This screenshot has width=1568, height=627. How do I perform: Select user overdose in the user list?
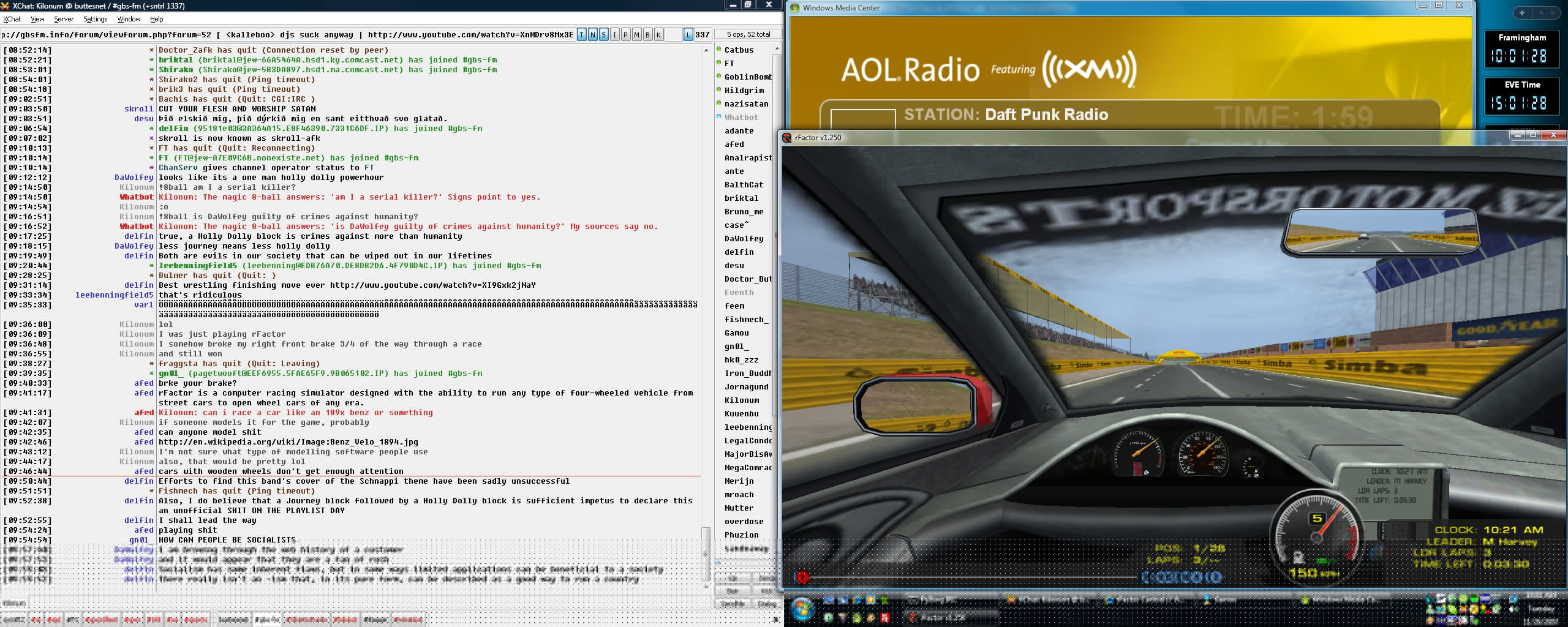click(744, 521)
